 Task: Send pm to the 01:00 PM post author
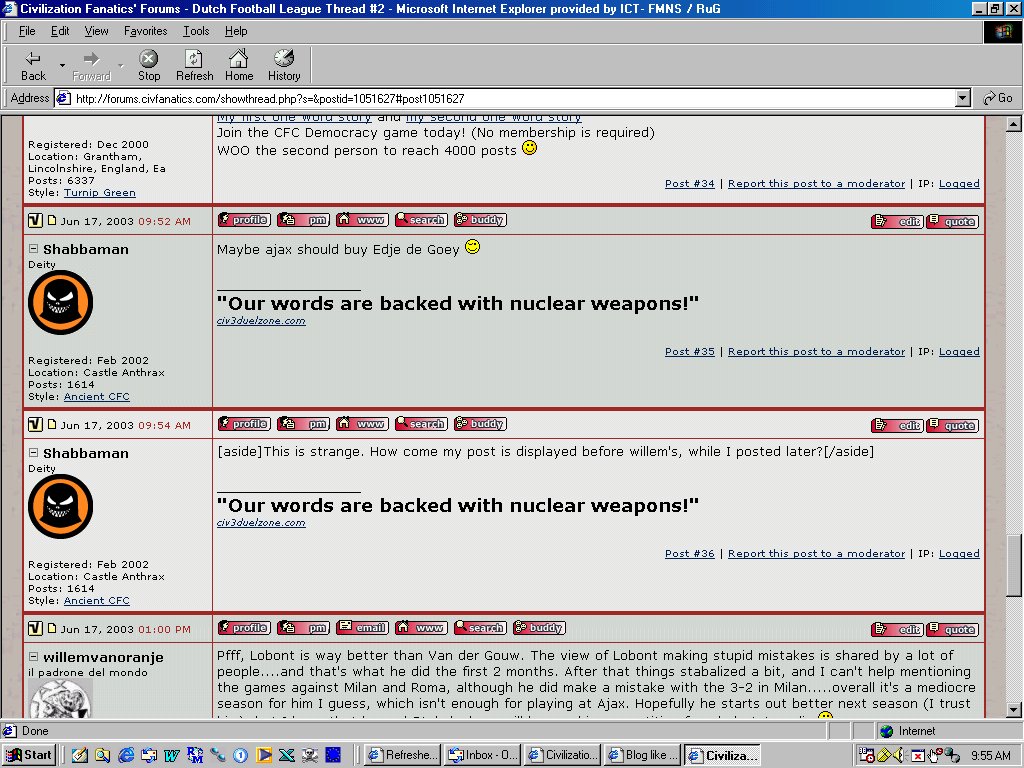(x=303, y=628)
